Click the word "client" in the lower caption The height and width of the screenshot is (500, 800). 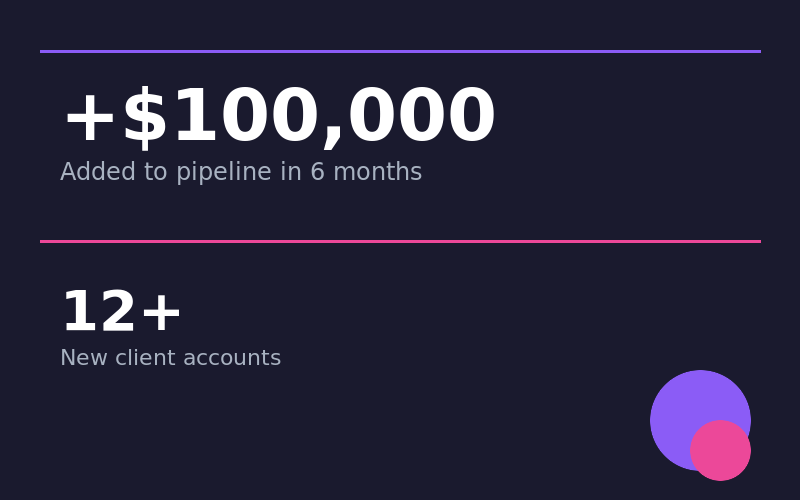142,359
